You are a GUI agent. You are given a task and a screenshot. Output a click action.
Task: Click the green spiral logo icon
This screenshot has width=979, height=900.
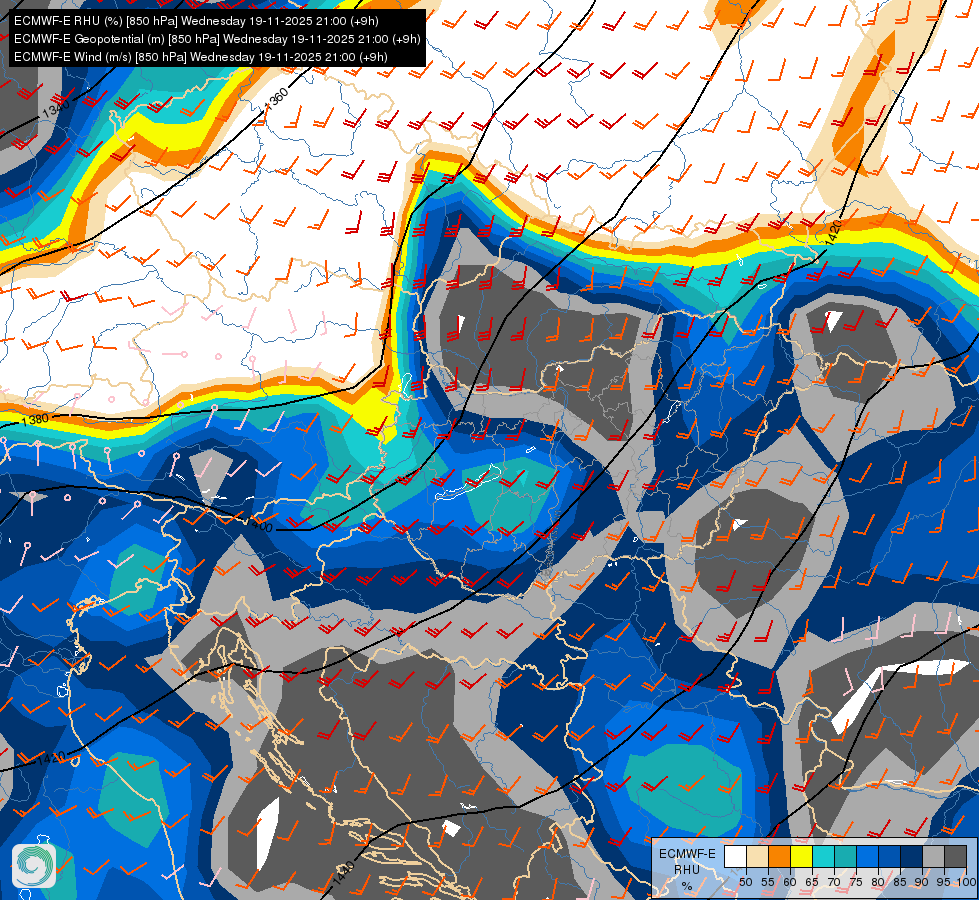(x=34, y=866)
